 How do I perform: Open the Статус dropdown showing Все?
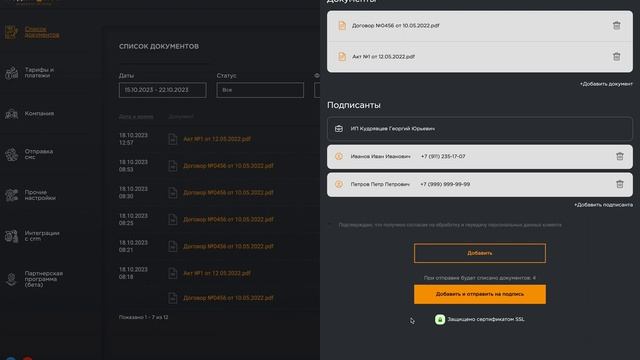click(260, 90)
